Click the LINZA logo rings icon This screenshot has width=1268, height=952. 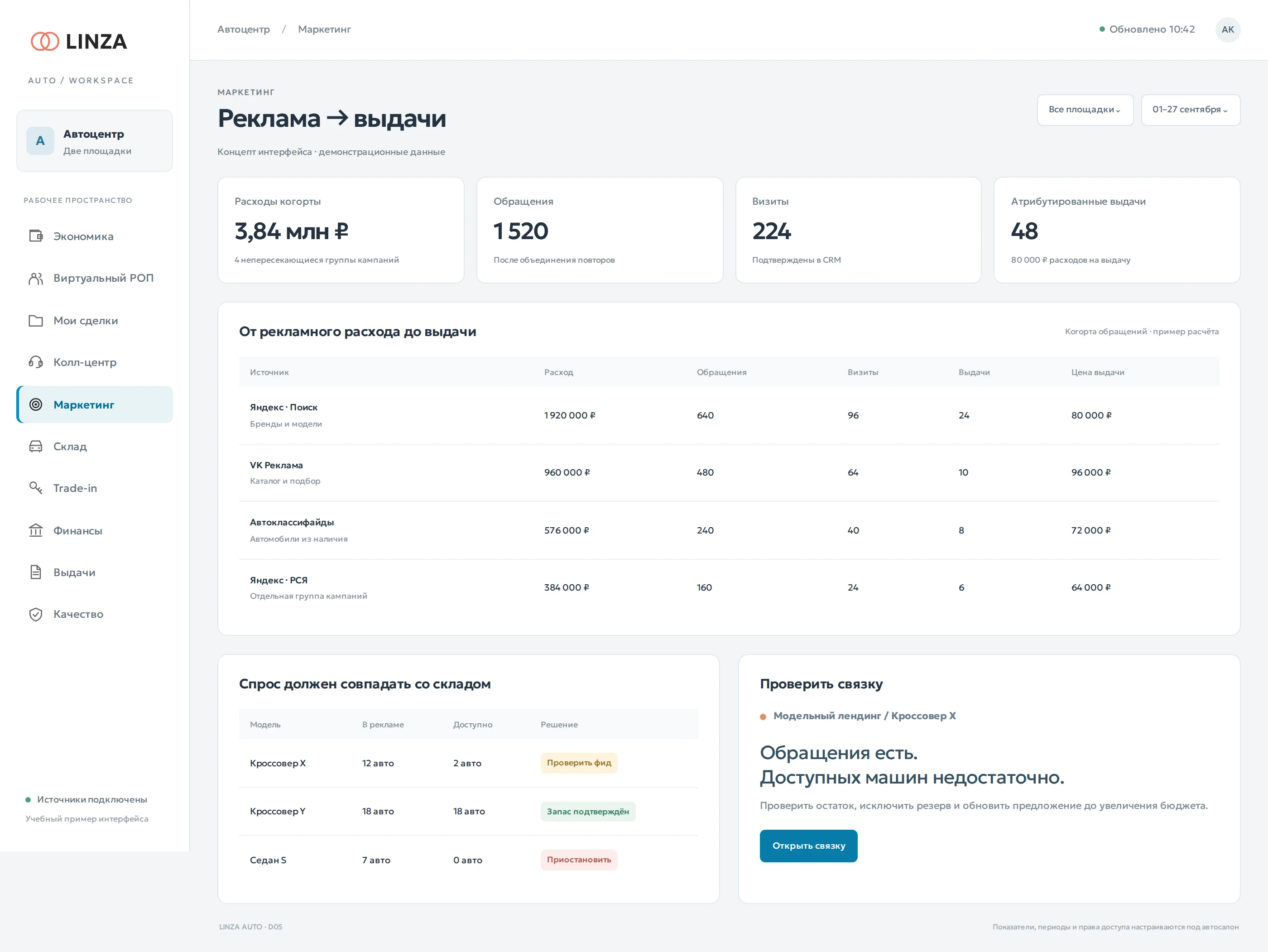point(45,41)
